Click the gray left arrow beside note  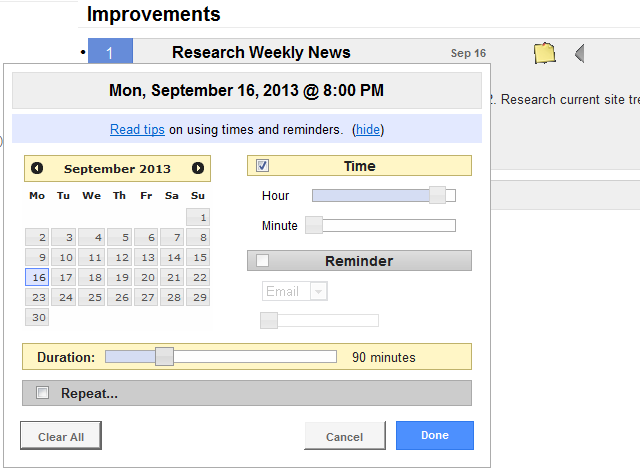pos(579,53)
